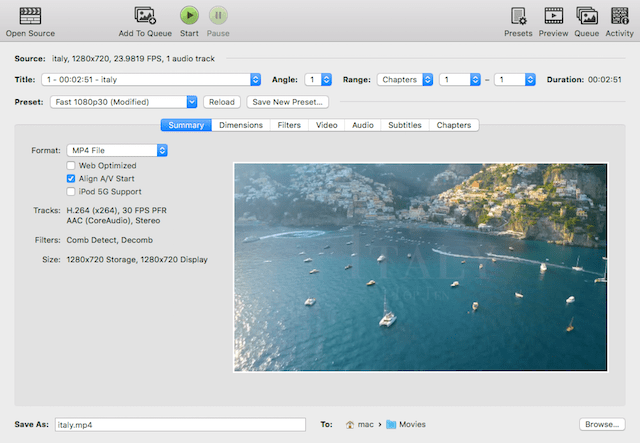
Task: Click the mac home folder icon
Action: [x=350, y=425]
